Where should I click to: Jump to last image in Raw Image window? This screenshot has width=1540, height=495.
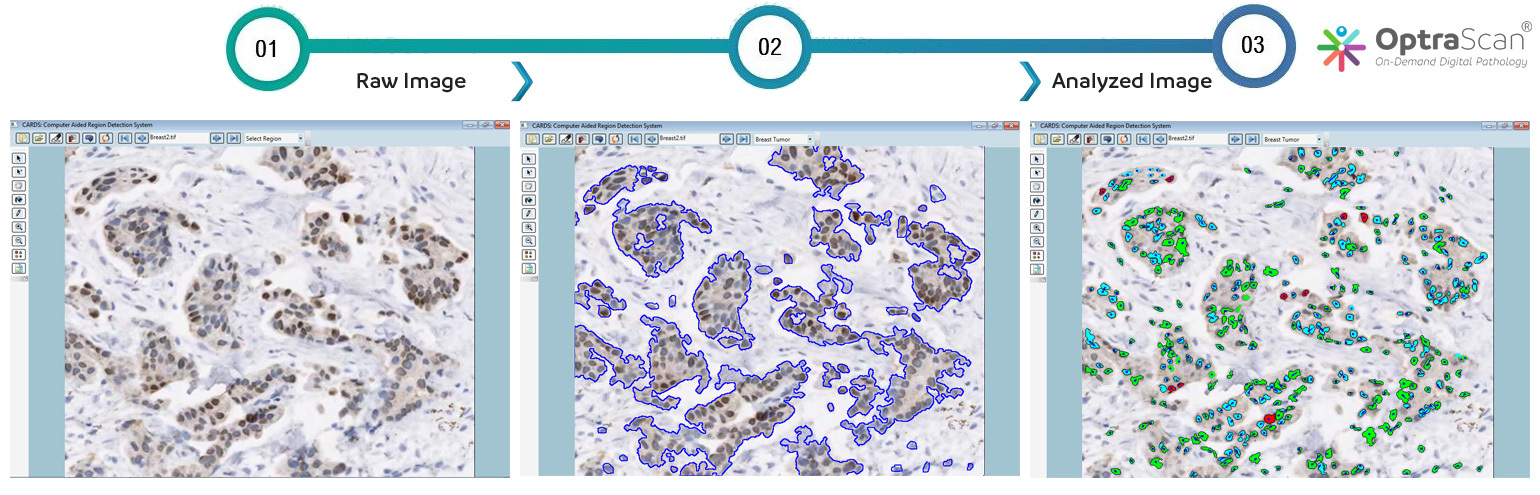(x=233, y=138)
